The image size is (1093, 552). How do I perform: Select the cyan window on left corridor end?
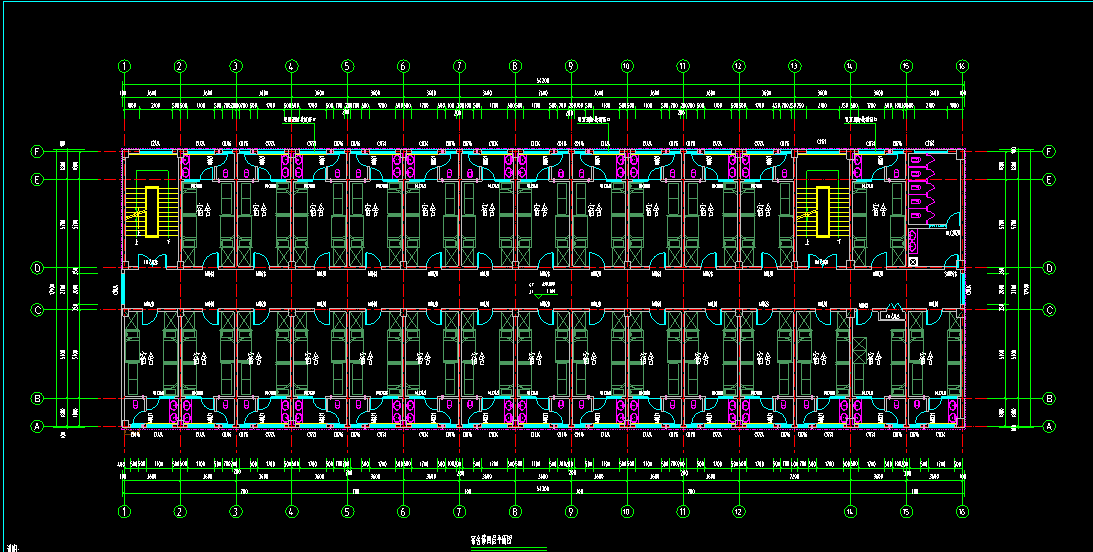click(123, 290)
